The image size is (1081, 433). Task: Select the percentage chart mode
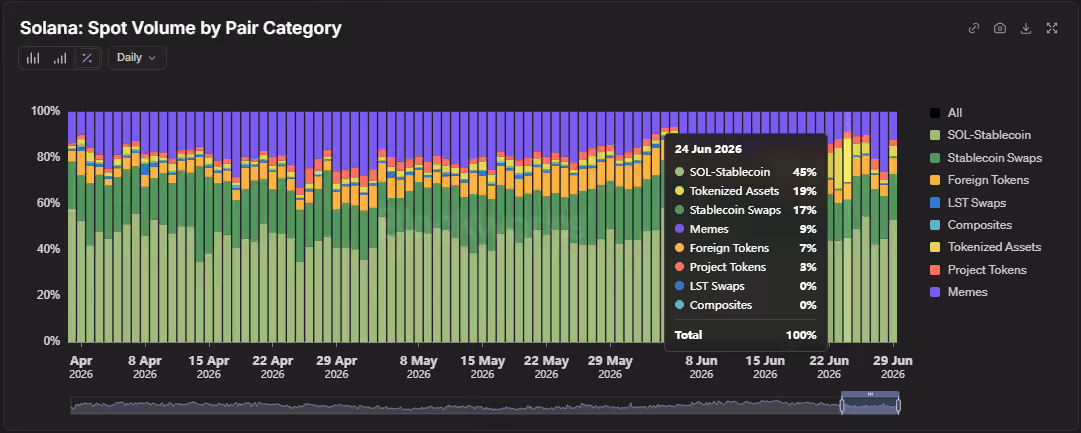tap(87, 58)
